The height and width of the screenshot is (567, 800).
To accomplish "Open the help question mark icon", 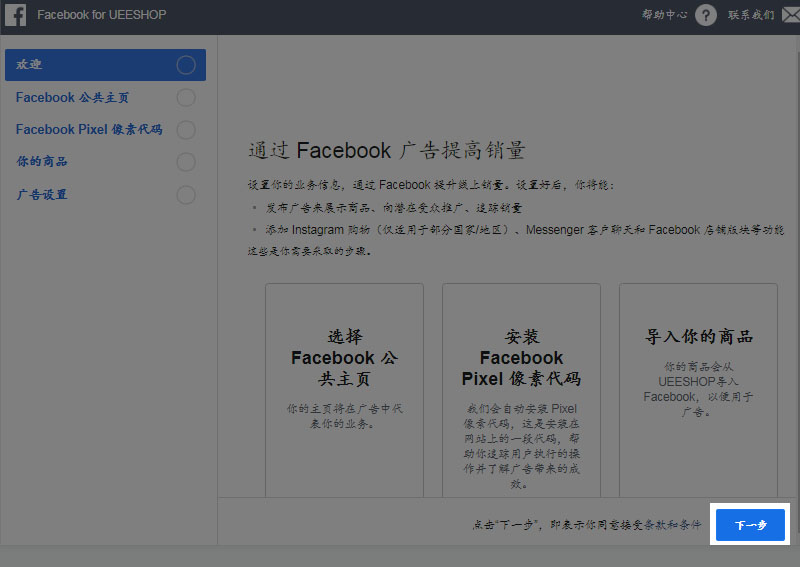I will click(x=706, y=15).
